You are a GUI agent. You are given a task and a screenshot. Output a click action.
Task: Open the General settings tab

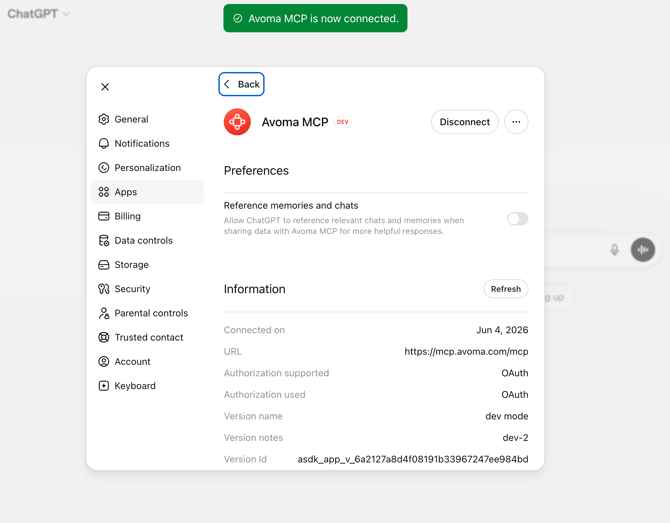tap(147, 119)
